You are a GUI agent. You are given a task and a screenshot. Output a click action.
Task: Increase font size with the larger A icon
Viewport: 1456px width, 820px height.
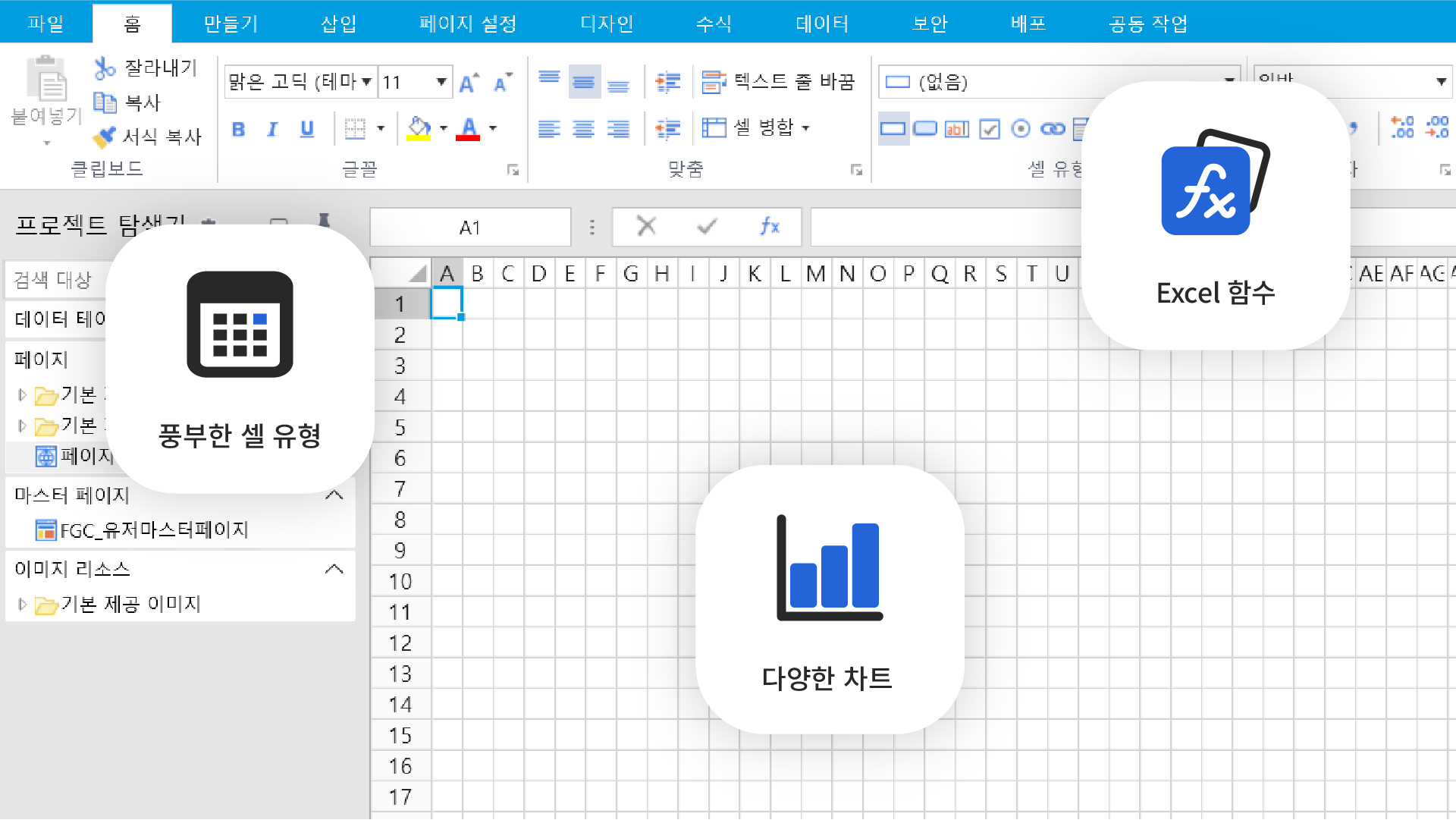tap(469, 82)
